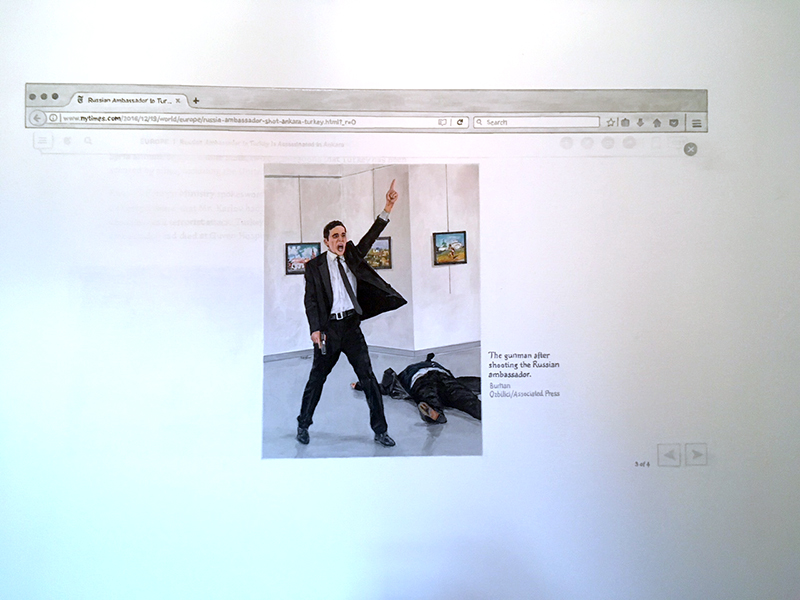Show bookmarks list icon next to star
Viewport: 800px width, 600px height.
(x=625, y=122)
